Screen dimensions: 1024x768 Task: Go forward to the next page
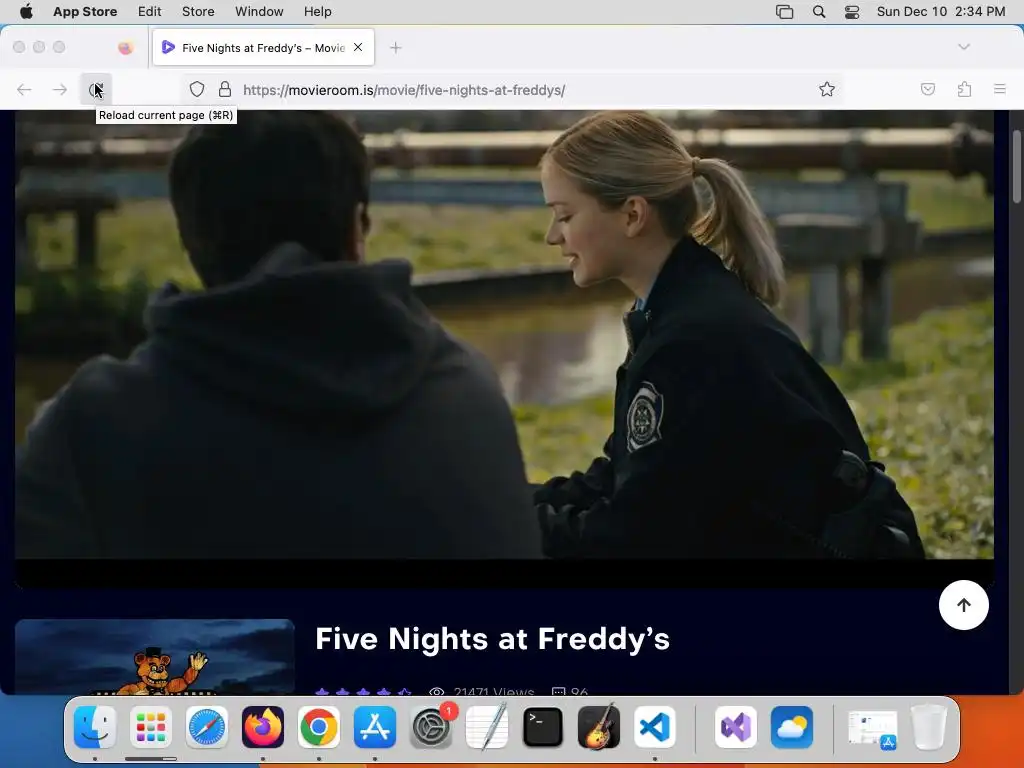pyautogui.click(x=59, y=89)
